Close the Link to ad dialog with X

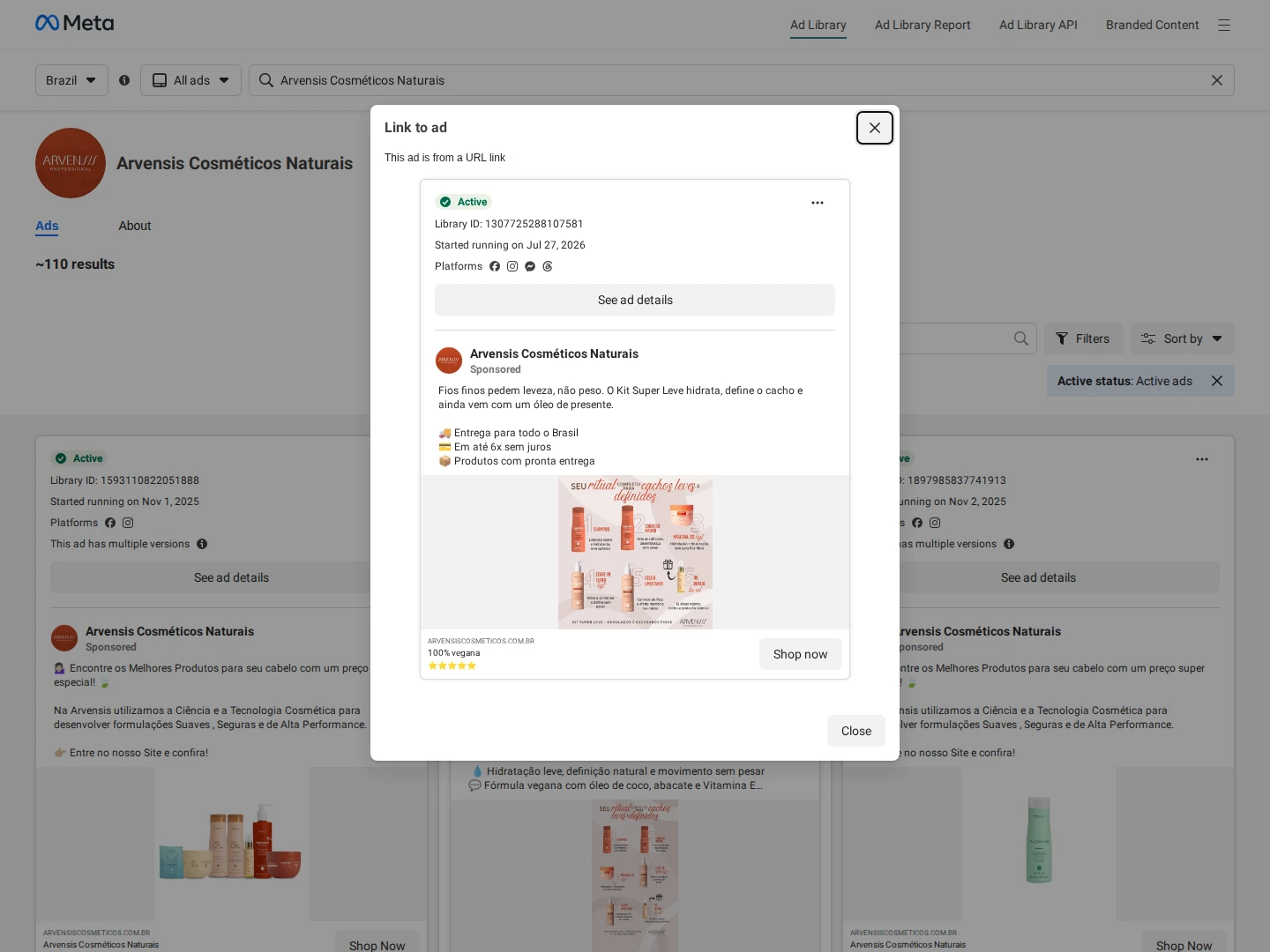click(x=875, y=128)
